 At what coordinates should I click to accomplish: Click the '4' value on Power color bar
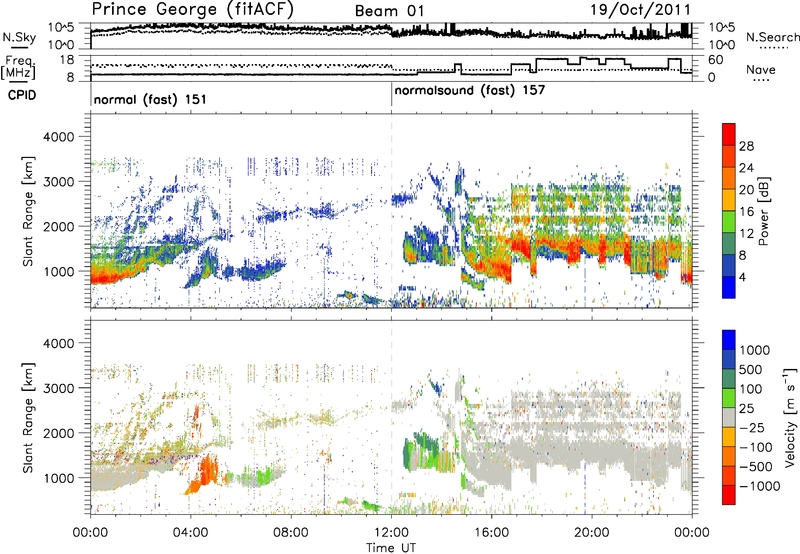[742, 278]
